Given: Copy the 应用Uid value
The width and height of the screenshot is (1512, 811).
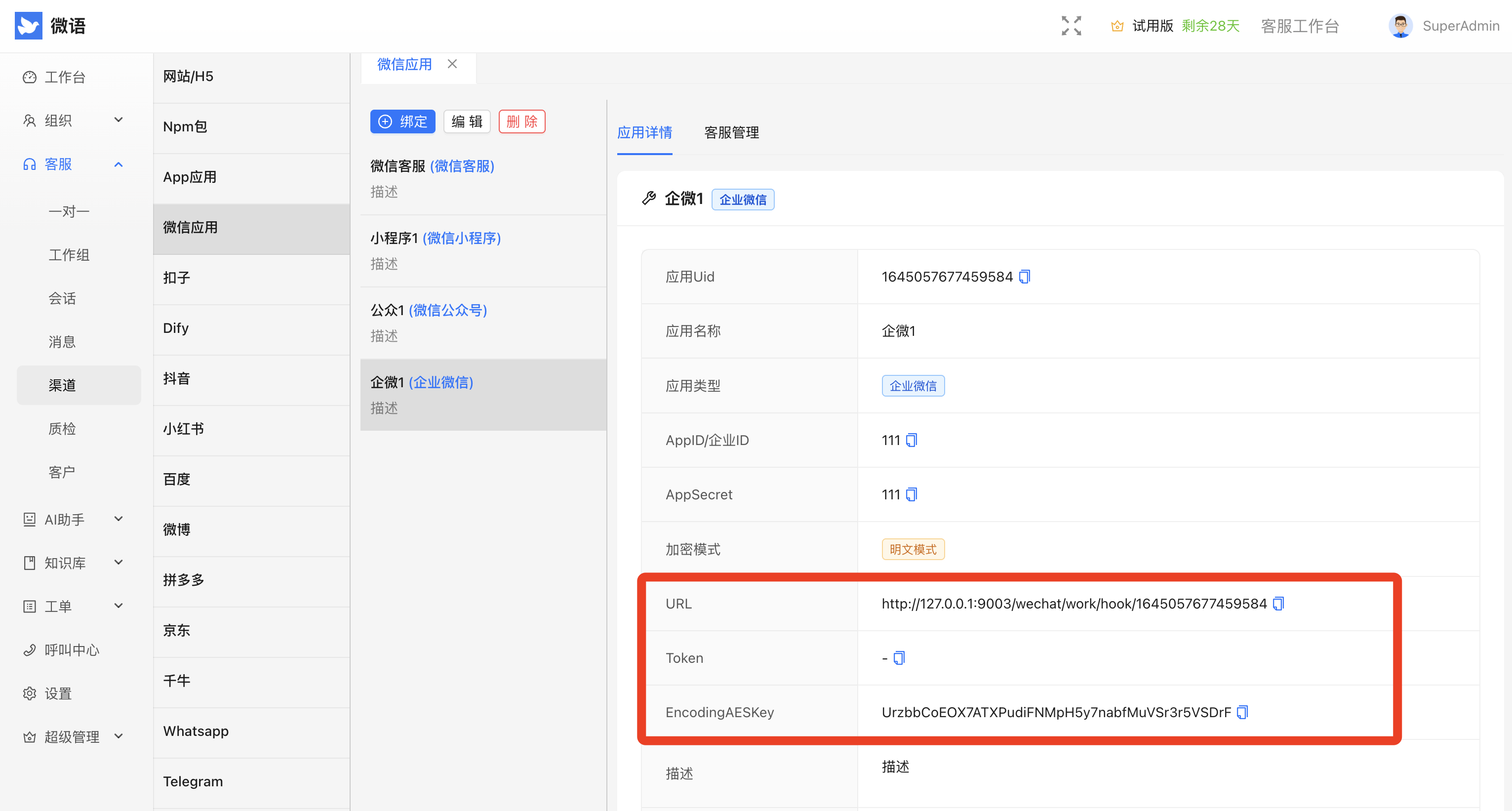Looking at the screenshot, I should coord(1025,277).
